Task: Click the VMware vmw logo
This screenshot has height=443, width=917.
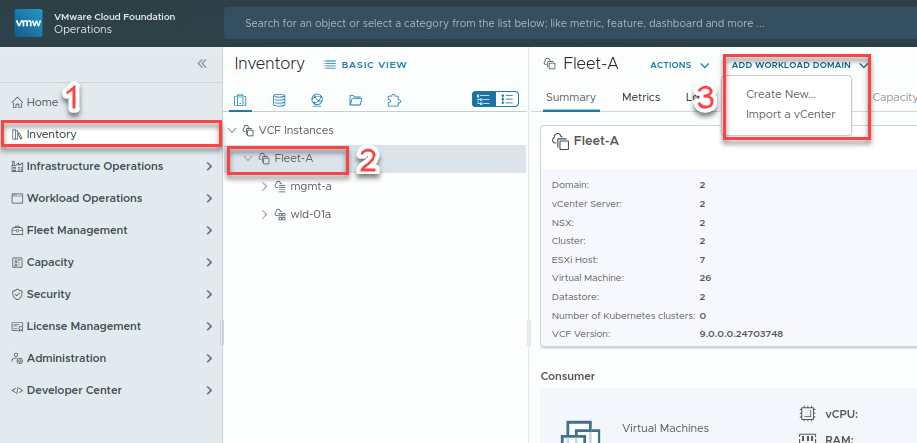Action: [27, 22]
